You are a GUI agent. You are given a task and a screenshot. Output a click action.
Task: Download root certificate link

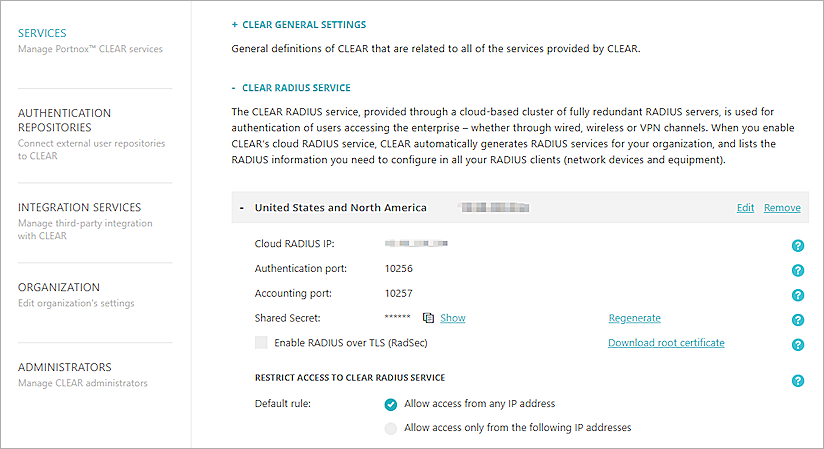coord(666,343)
